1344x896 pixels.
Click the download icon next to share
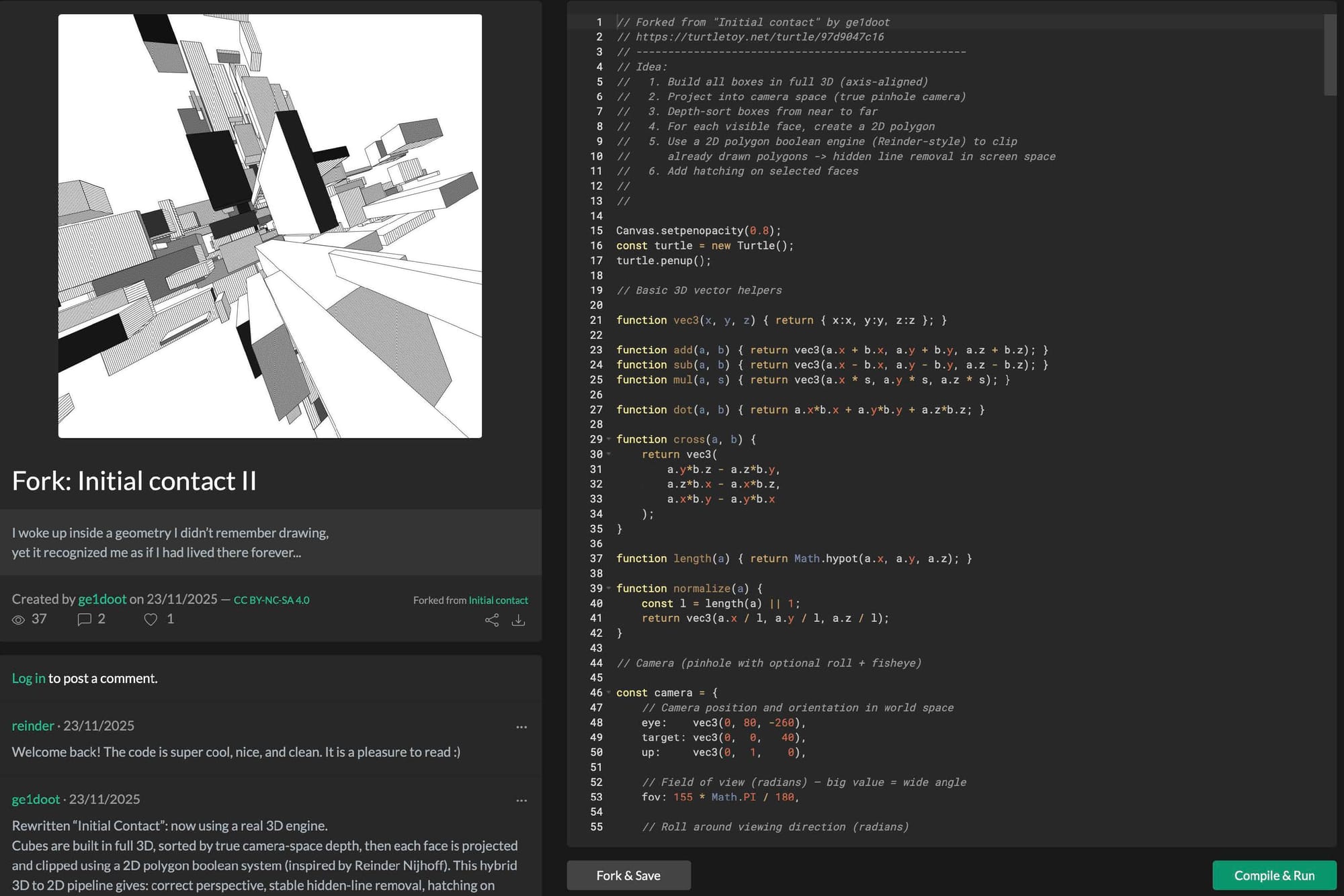pos(518,620)
